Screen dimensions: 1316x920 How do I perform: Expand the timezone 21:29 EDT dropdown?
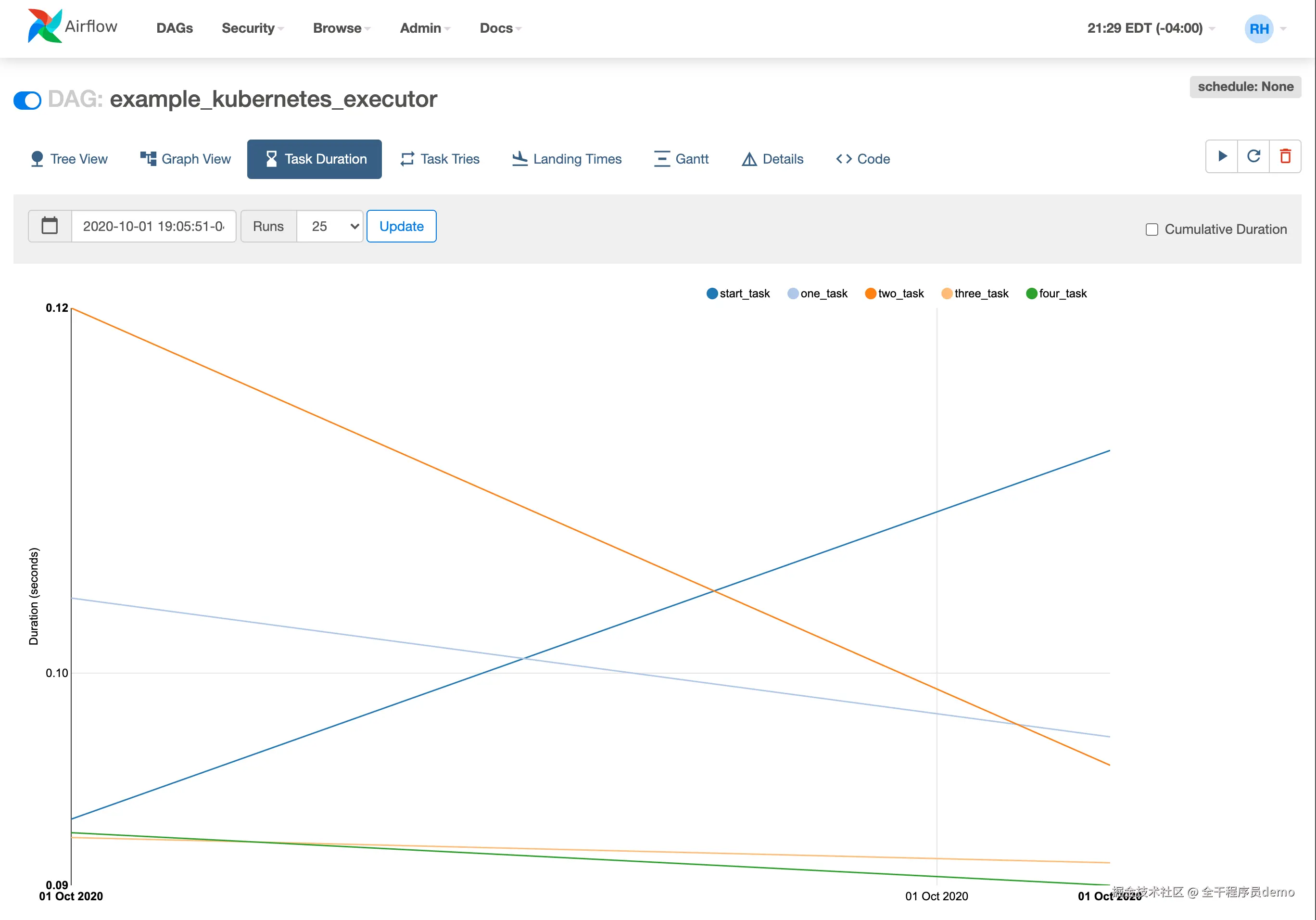click(x=1151, y=28)
